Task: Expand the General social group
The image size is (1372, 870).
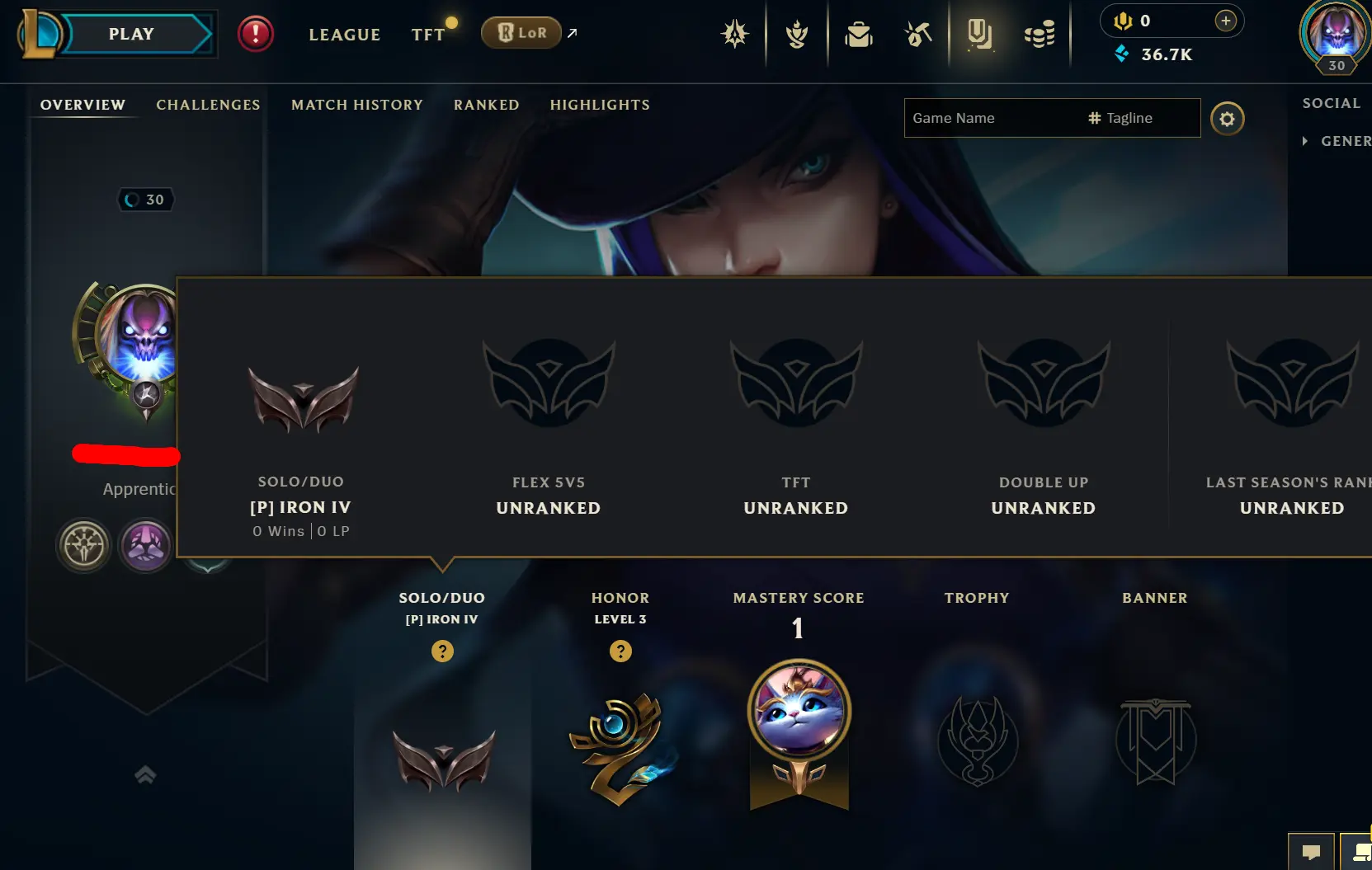Action: point(1335,141)
